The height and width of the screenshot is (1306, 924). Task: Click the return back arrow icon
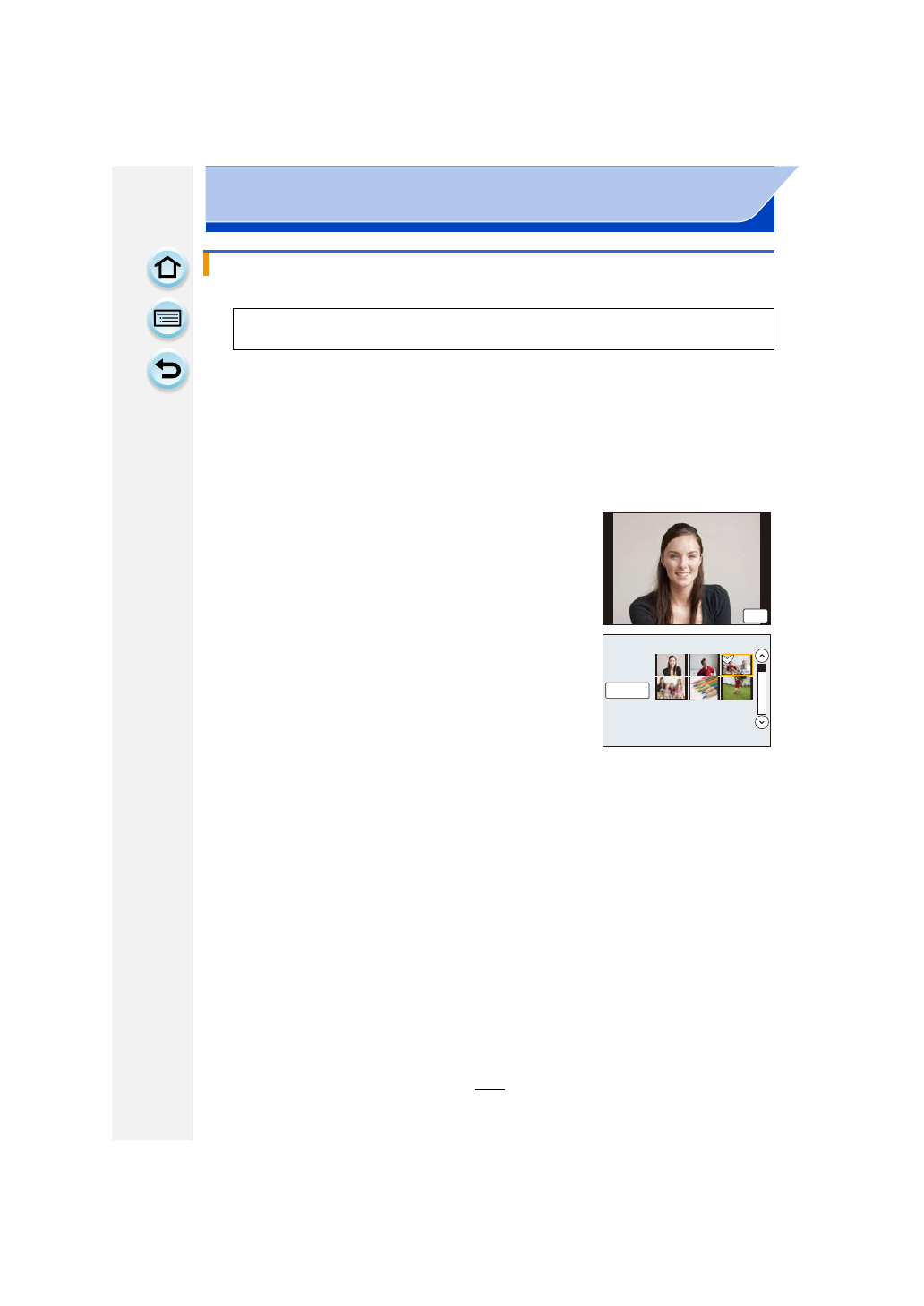click(x=167, y=370)
